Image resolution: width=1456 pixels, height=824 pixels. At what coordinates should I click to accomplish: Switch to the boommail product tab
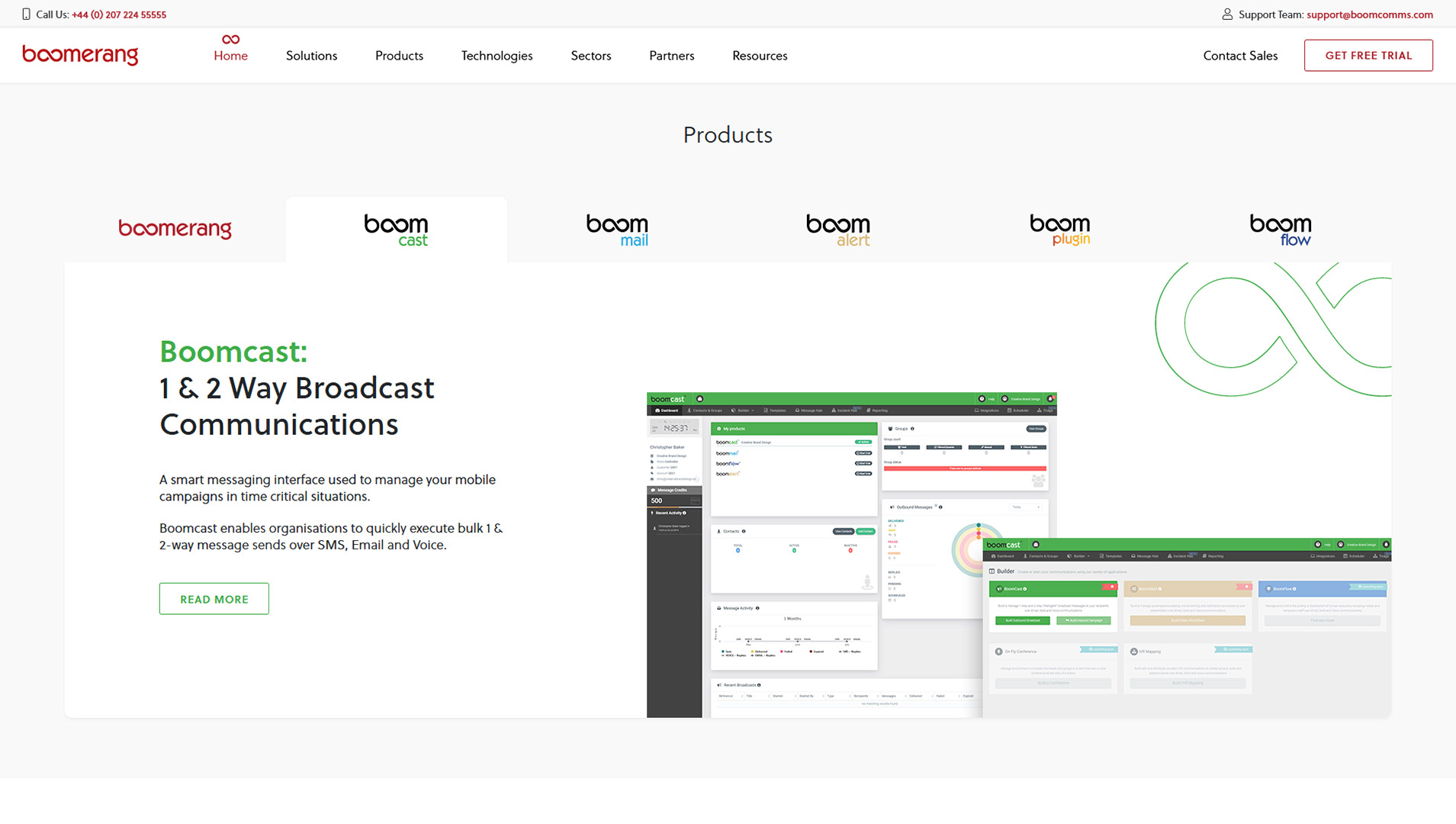[x=617, y=230]
